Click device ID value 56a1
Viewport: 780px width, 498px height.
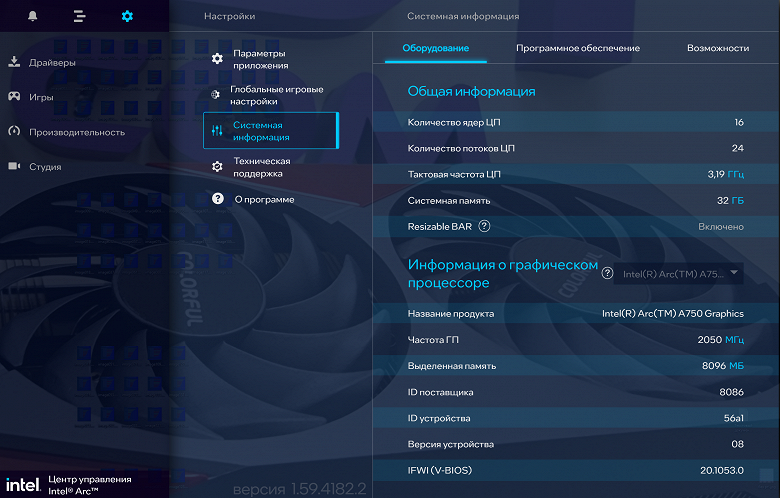pyautogui.click(x=734, y=418)
